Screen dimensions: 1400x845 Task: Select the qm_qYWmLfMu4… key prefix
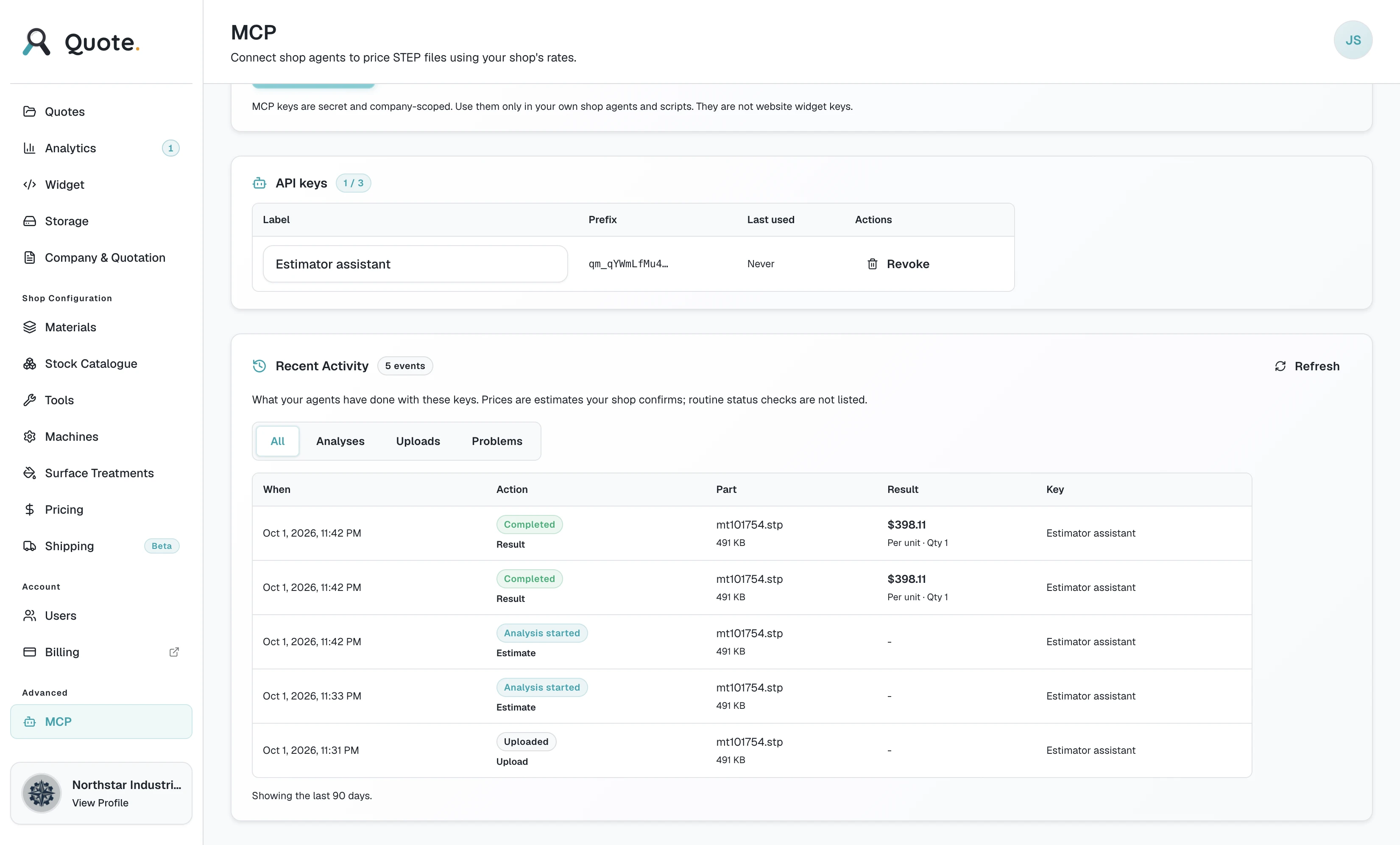[628, 264]
